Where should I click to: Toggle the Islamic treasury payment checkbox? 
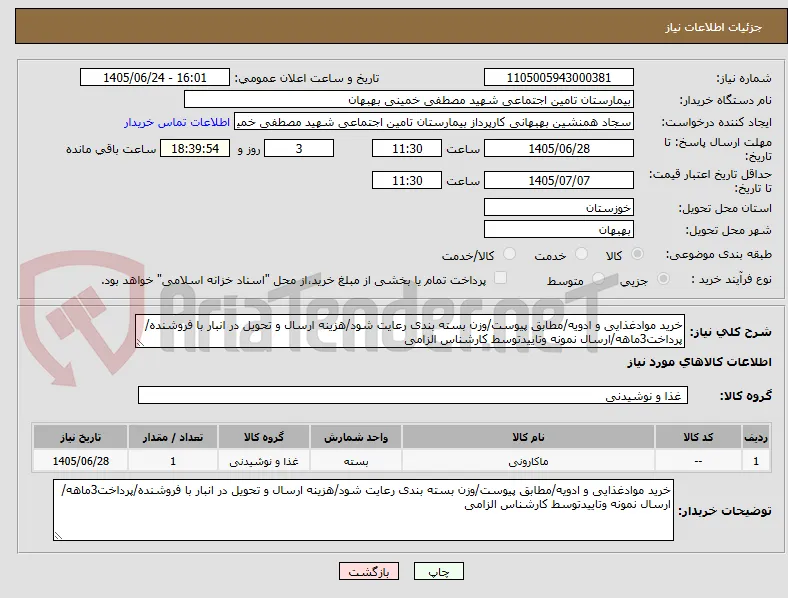(x=500, y=278)
